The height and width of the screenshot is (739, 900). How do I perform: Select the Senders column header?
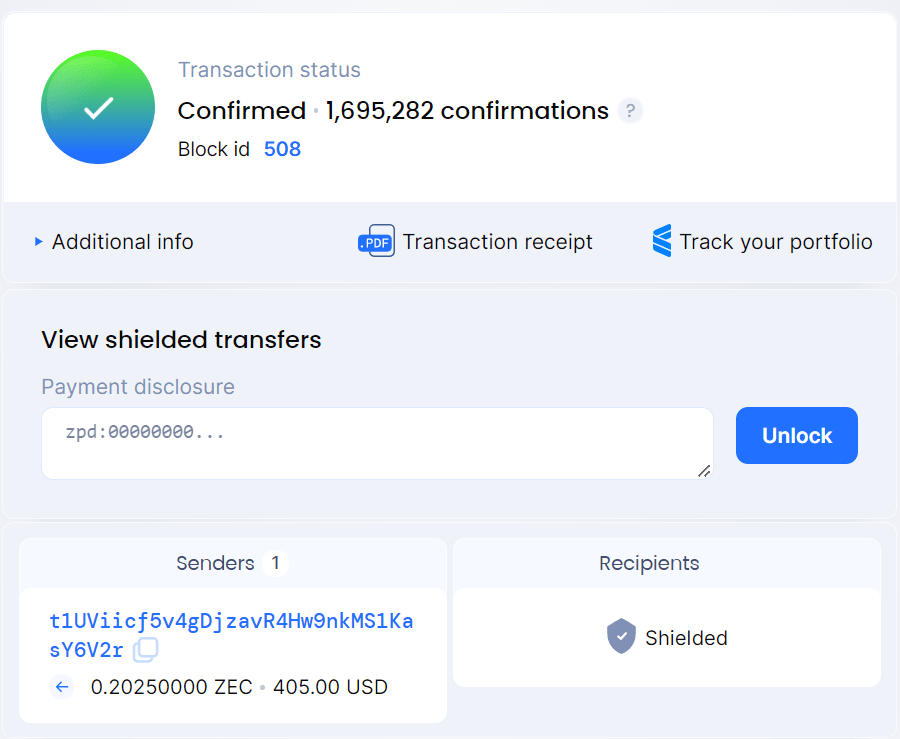point(215,563)
